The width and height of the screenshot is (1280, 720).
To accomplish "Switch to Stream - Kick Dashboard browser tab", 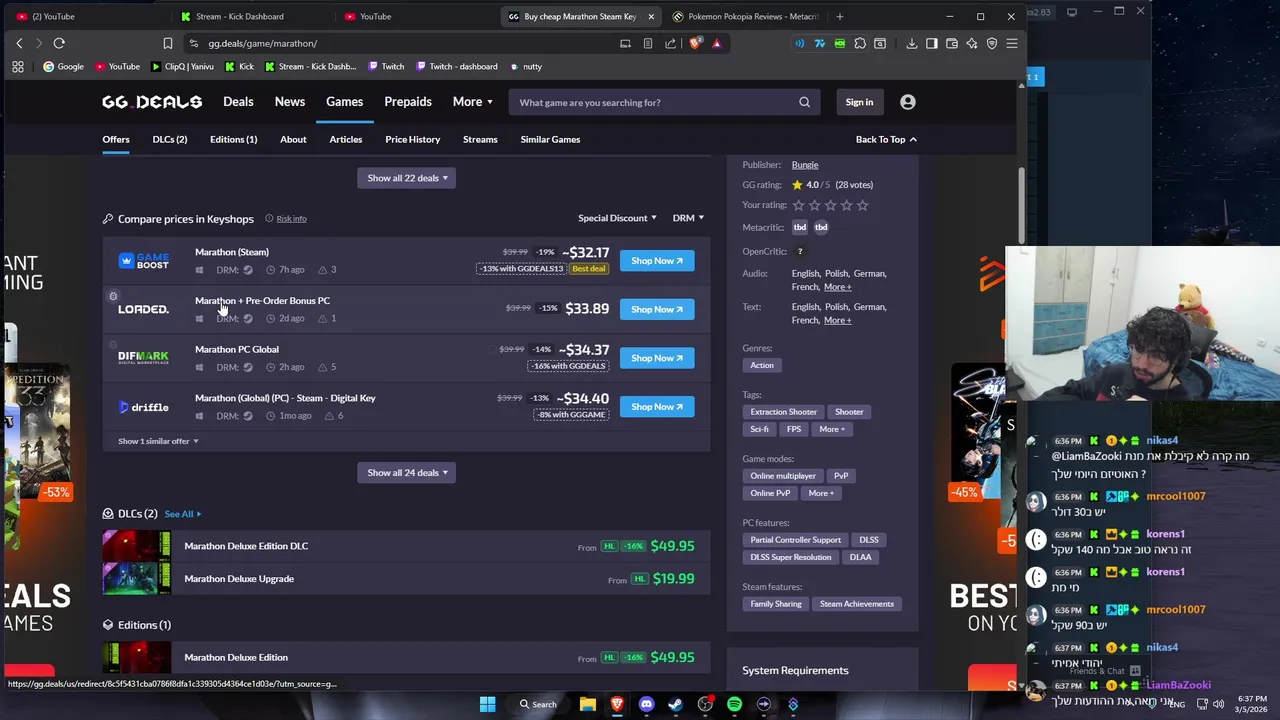I will click(240, 16).
